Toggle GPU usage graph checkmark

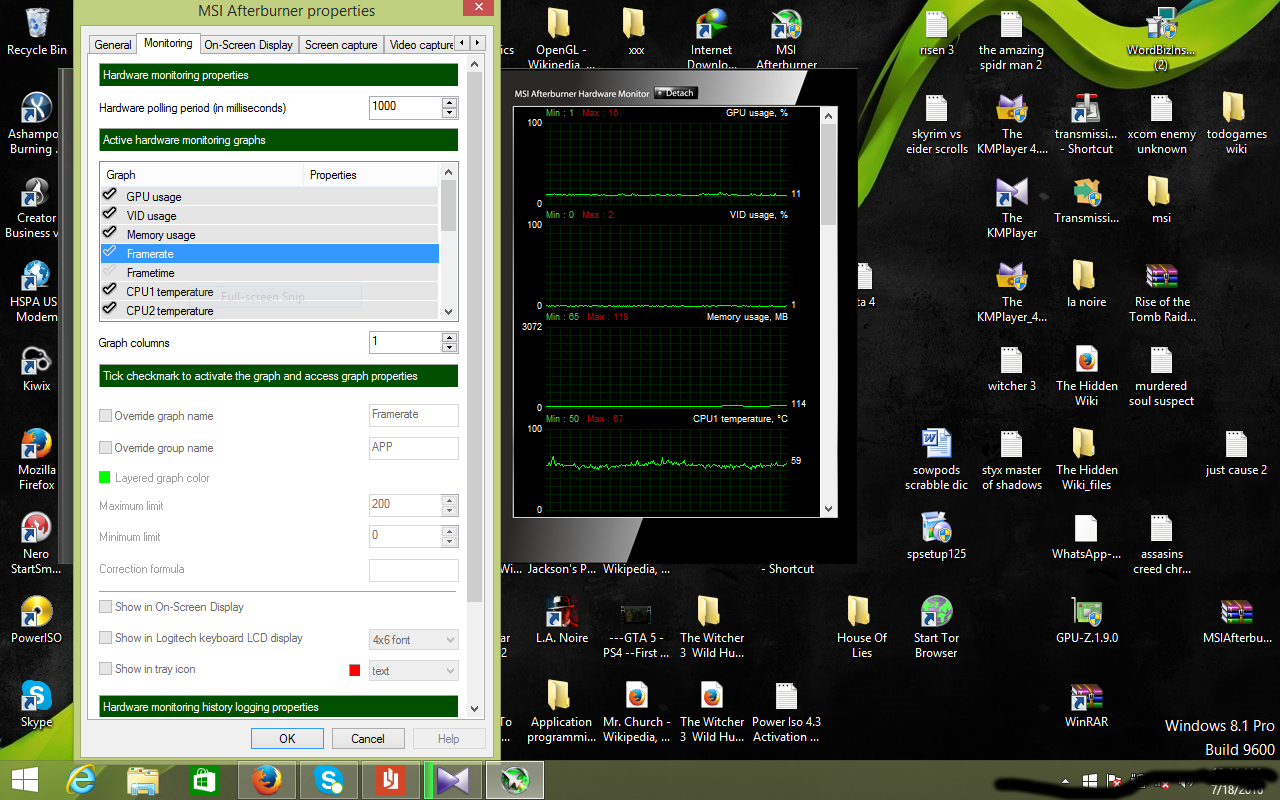(109, 196)
